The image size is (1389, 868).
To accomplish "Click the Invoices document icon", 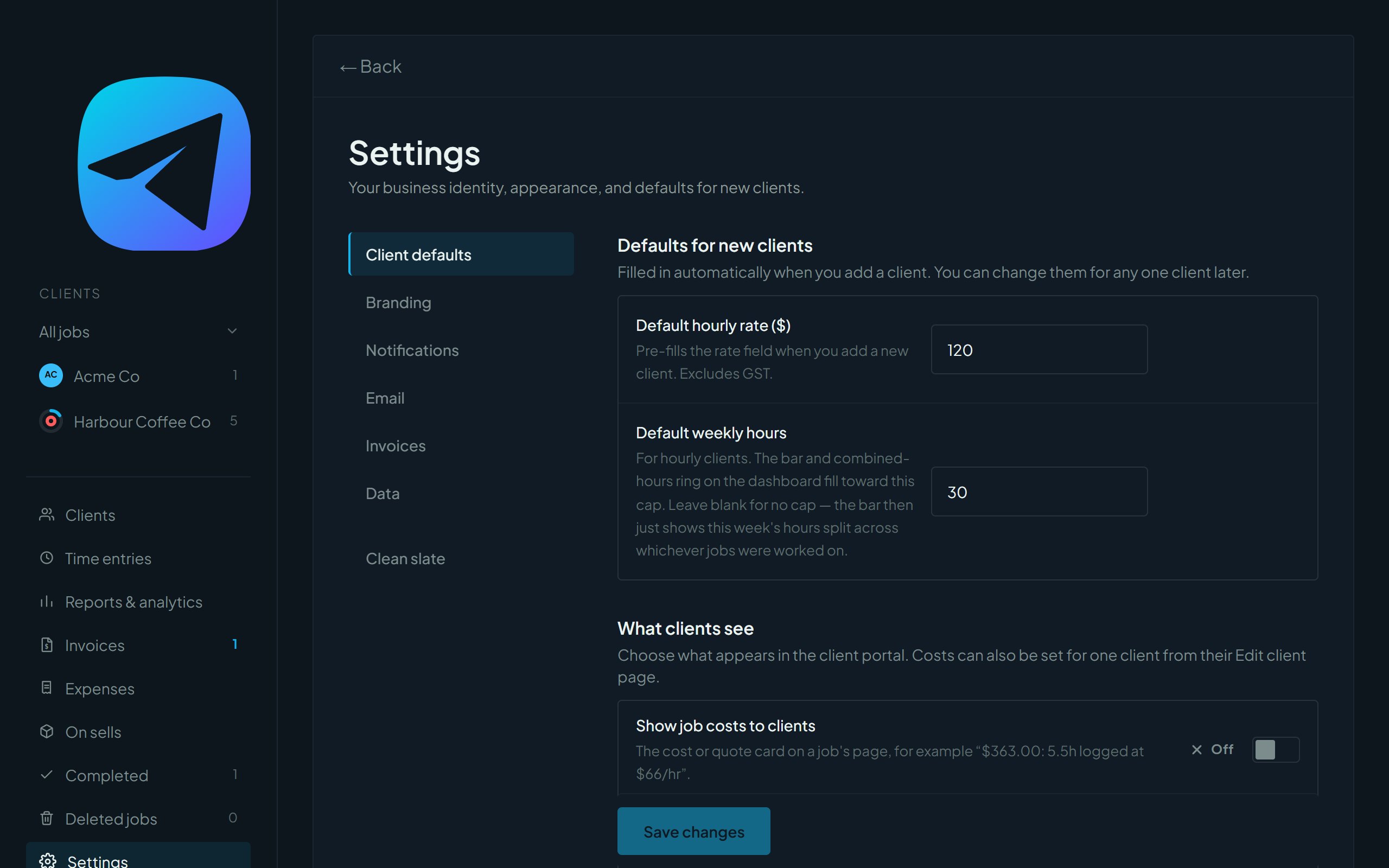I will click(x=47, y=644).
